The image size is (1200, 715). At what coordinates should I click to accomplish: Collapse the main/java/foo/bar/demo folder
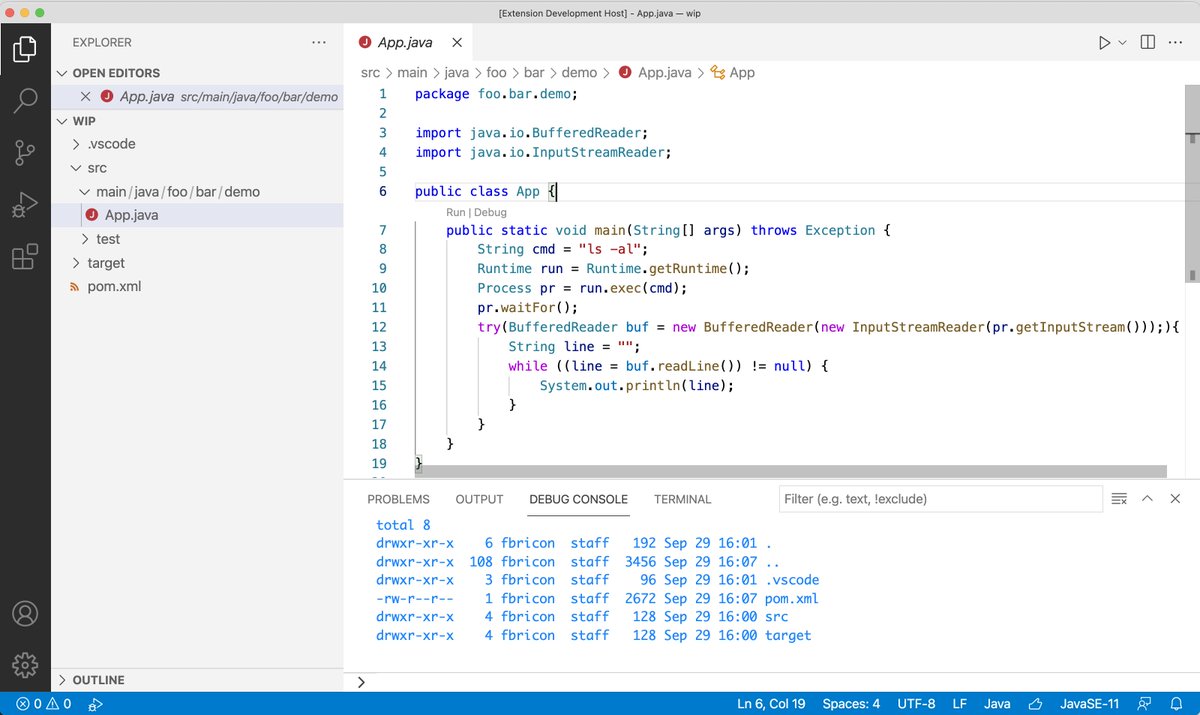pyautogui.click(x=85, y=192)
